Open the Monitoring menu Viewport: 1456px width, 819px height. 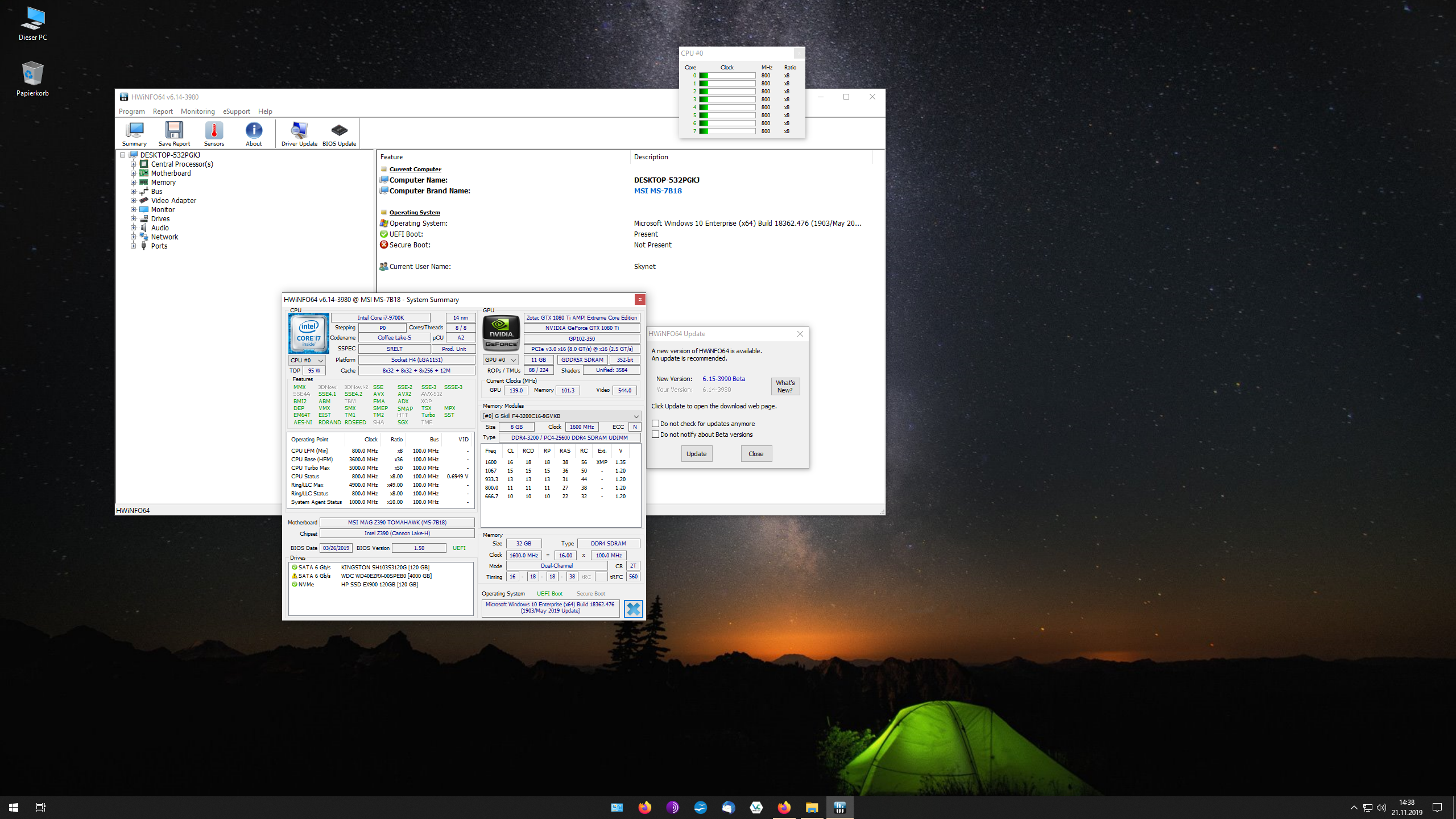tap(197, 111)
